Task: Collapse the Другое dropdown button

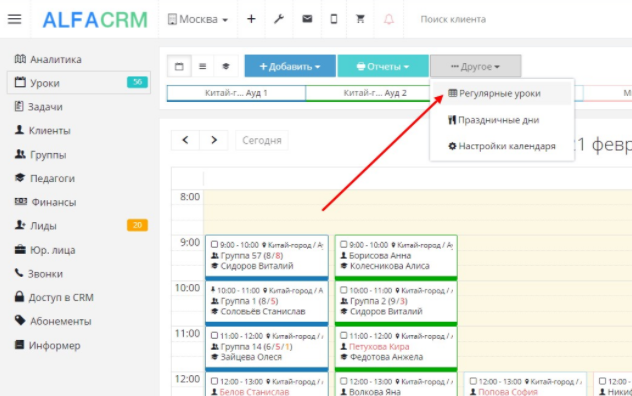Action: click(x=476, y=66)
